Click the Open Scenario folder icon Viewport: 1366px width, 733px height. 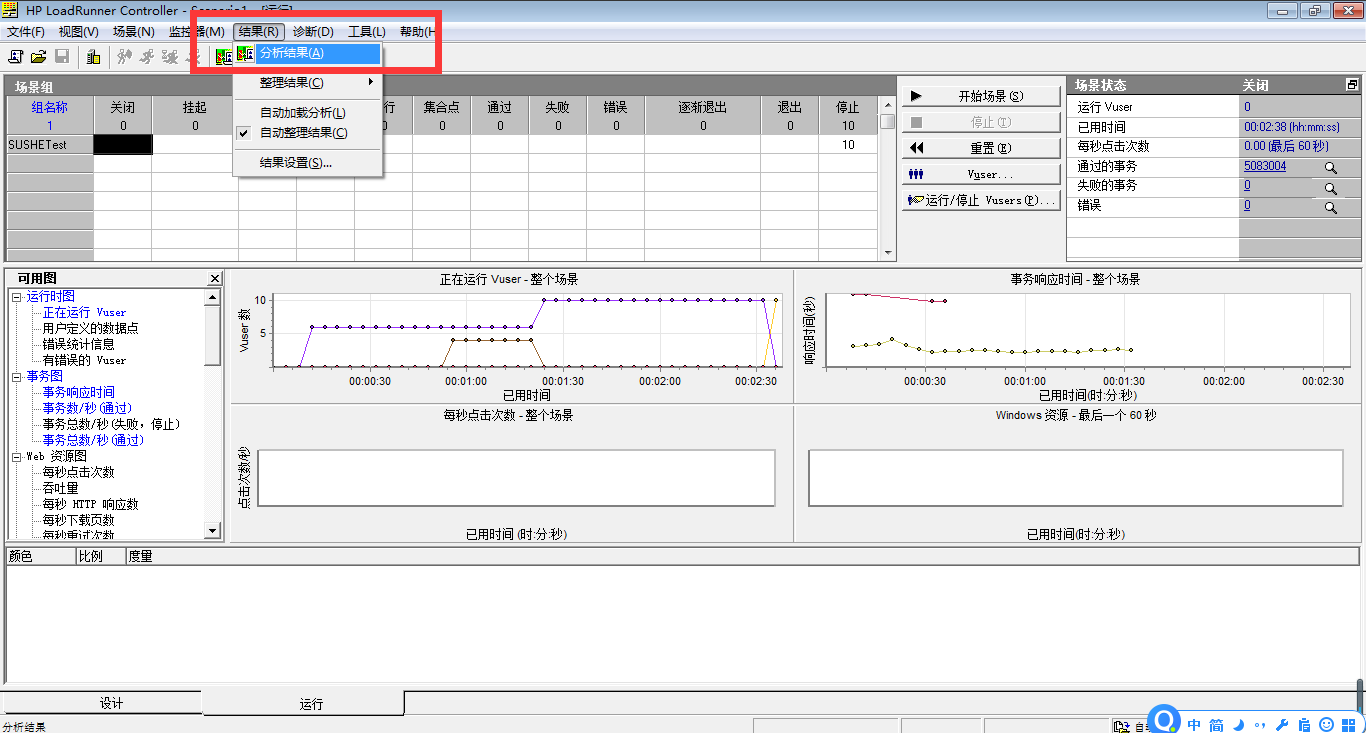click(39, 57)
